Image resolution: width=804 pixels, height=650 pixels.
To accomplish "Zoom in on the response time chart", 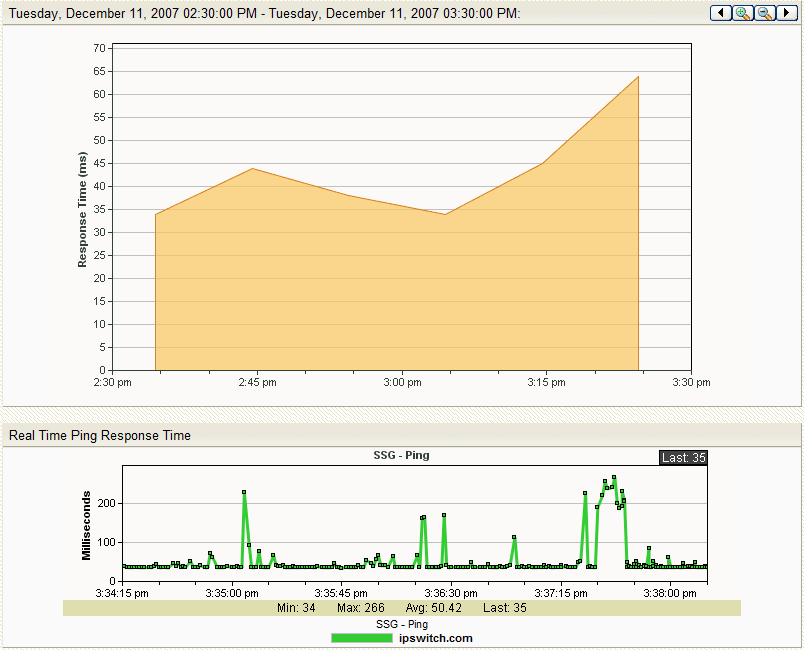I will 743,12.
